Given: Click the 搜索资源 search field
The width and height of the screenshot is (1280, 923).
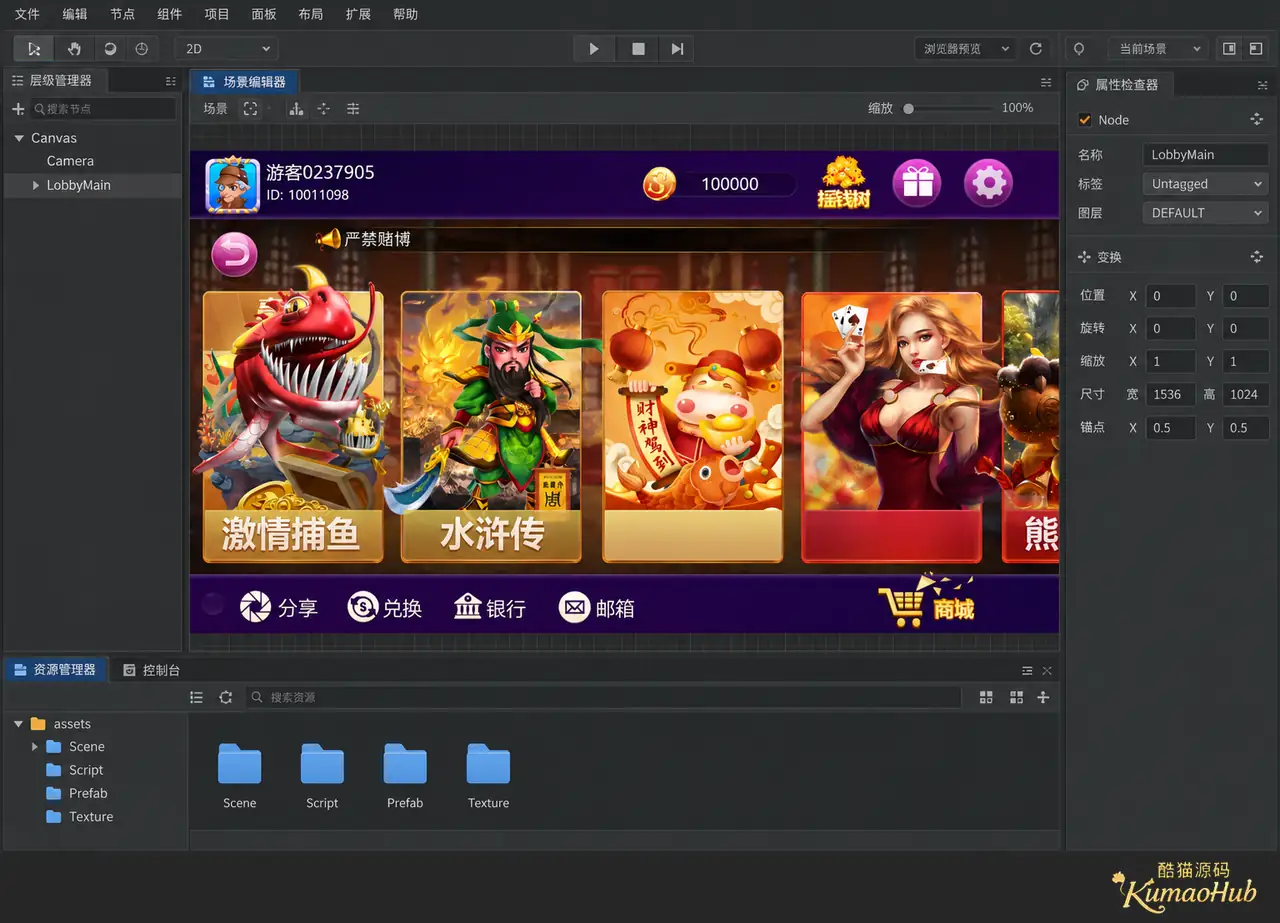Looking at the screenshot, I should pyautogui.click(x=603, y=697).
